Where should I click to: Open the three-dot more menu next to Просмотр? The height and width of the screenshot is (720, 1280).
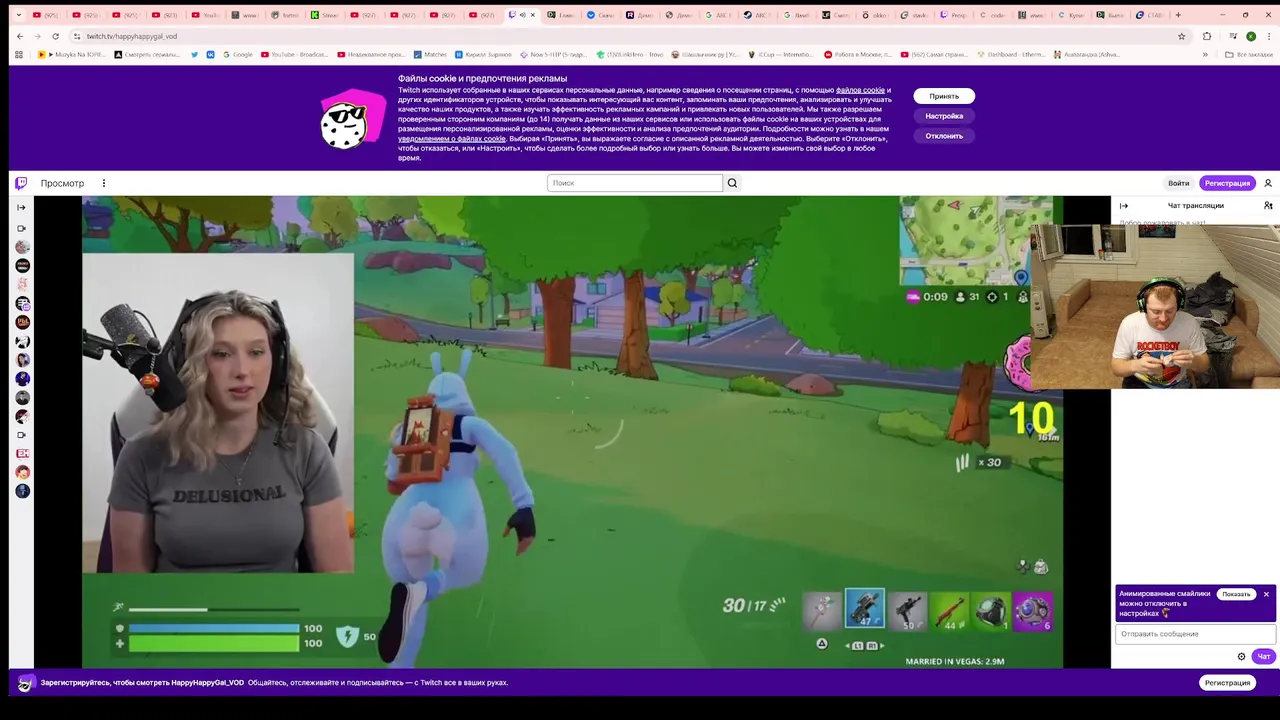[x=104, y=183]
